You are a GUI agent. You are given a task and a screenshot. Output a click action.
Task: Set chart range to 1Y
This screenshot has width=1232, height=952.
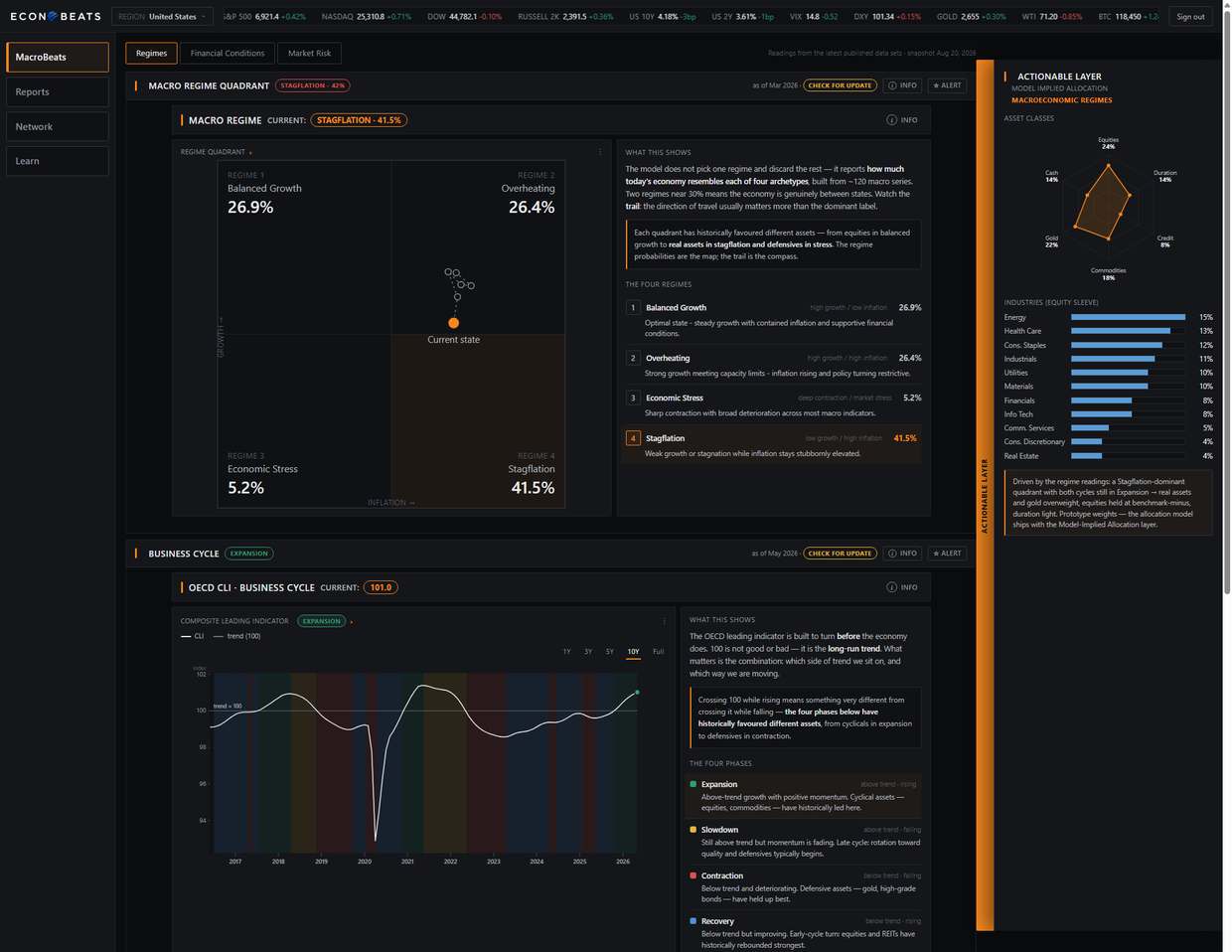566,652
